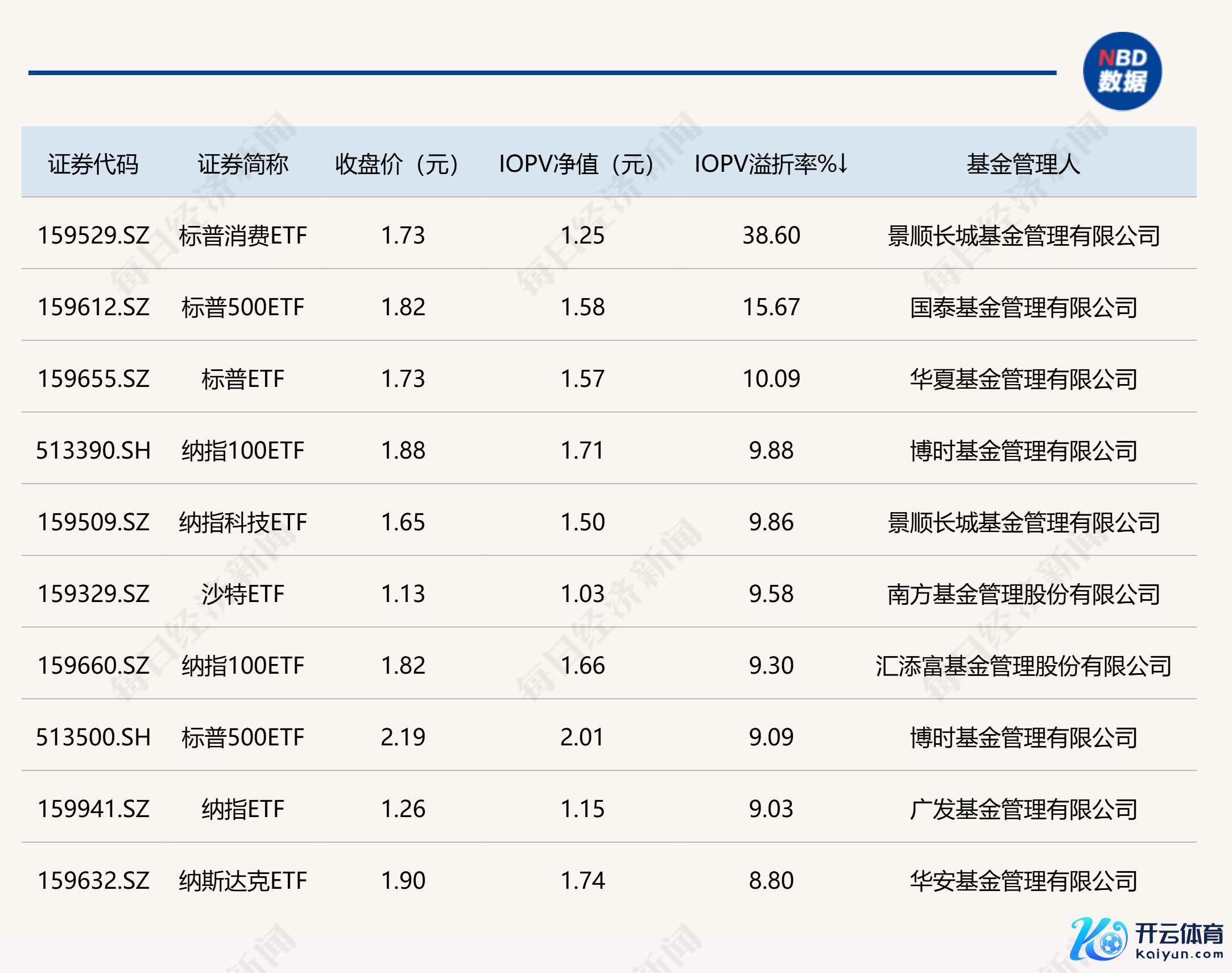Click the 纳斯达克ETF name cell
This screenshot has height=973, width=1232.
click(x=242, y=881)
